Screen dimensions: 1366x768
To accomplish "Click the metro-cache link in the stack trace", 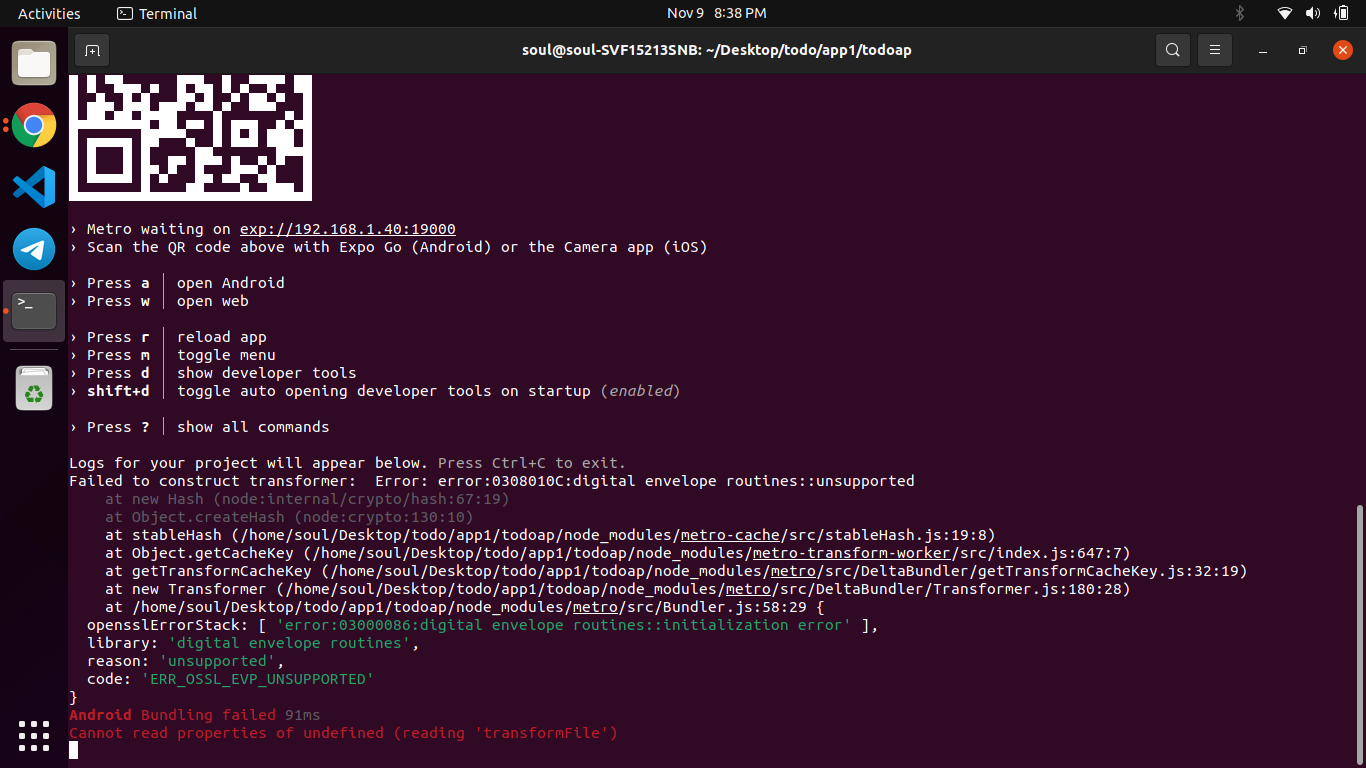I will pyautogui.click(x=729, y=534).
